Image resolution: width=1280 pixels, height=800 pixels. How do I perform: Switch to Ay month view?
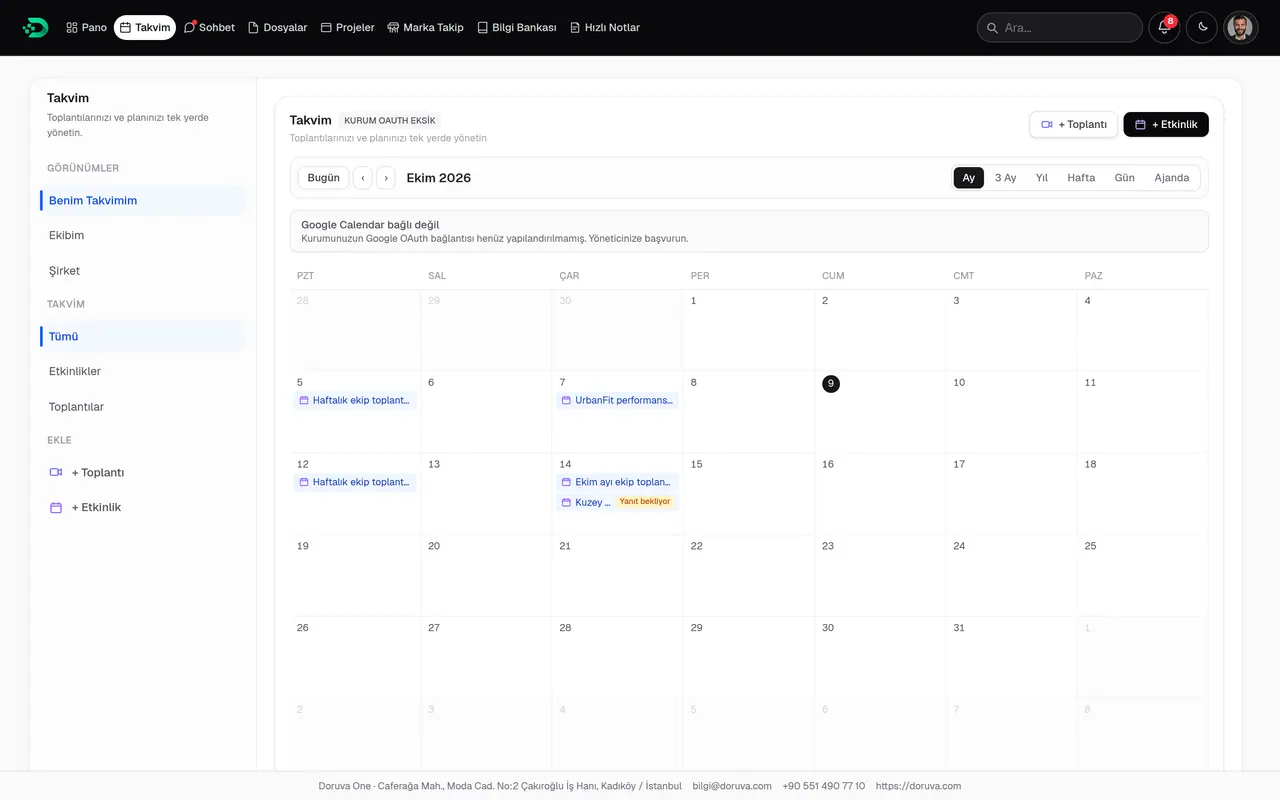[x=969, y=178]
